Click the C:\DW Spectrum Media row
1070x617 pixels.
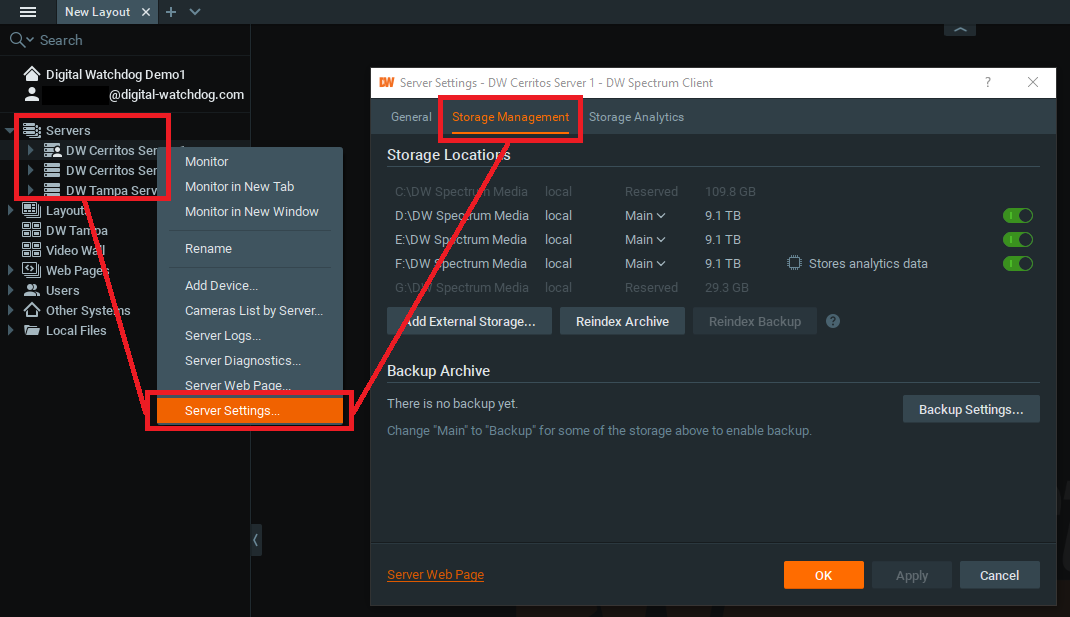pyautogui.click(x=713, y=192)
